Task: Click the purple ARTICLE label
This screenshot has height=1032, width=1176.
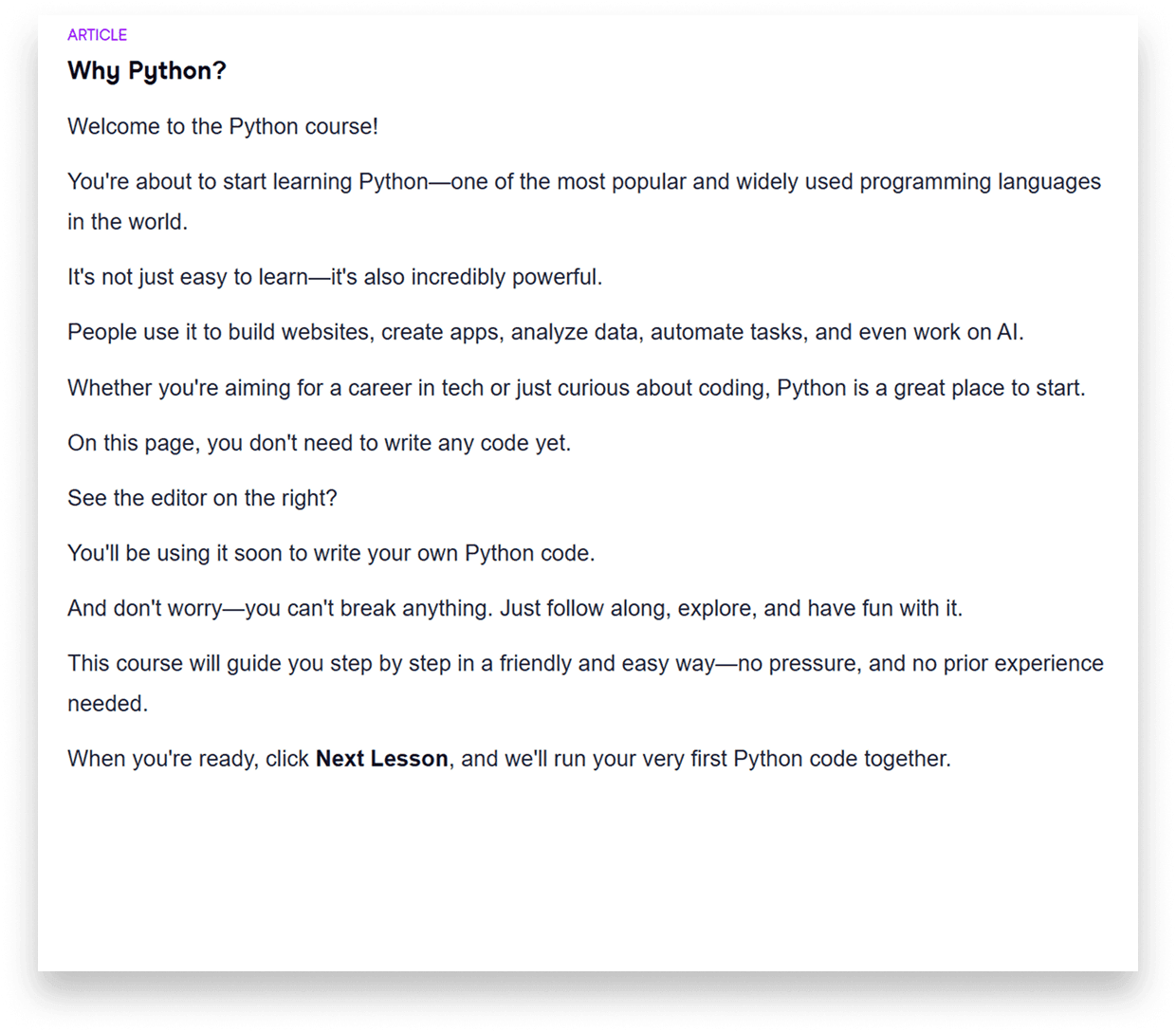Action: point(97,35)
